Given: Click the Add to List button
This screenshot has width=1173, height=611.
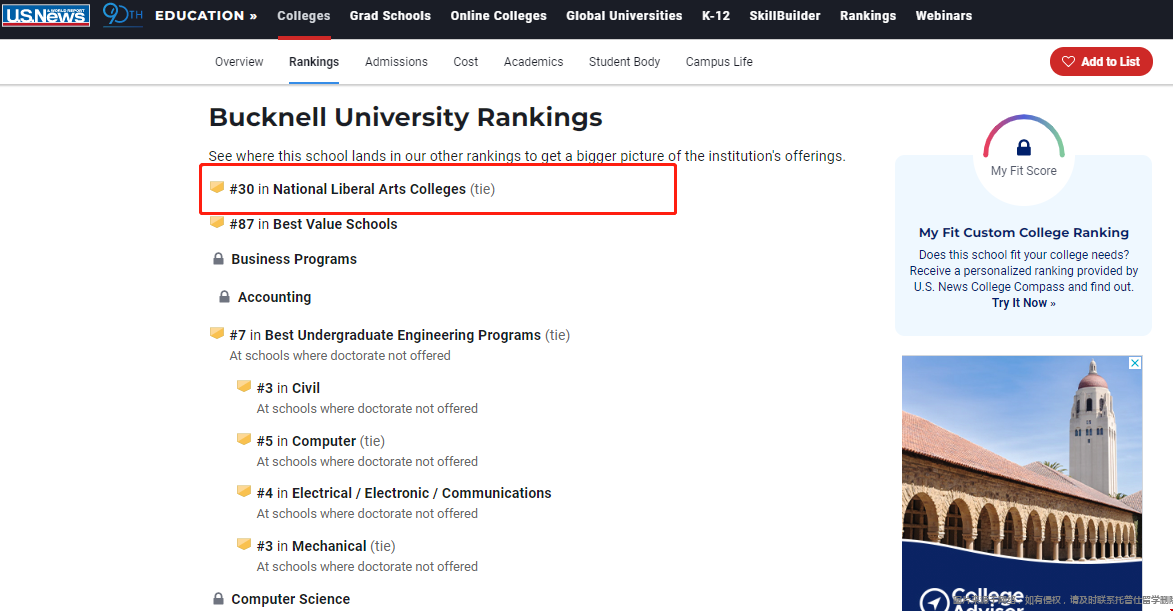Looking at the screenshot, I should (x=1101, y=62).
